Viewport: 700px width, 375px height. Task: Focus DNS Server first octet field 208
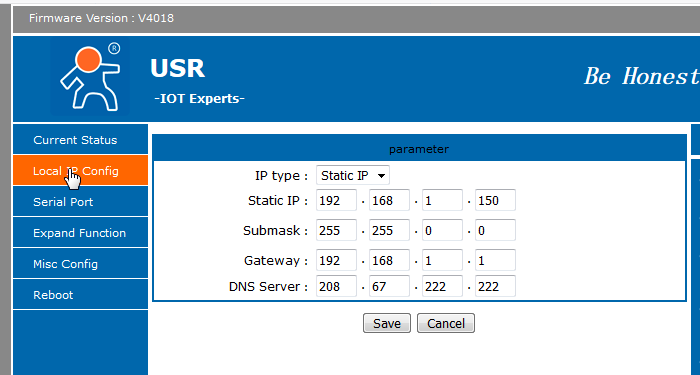(x=336, y=286)
